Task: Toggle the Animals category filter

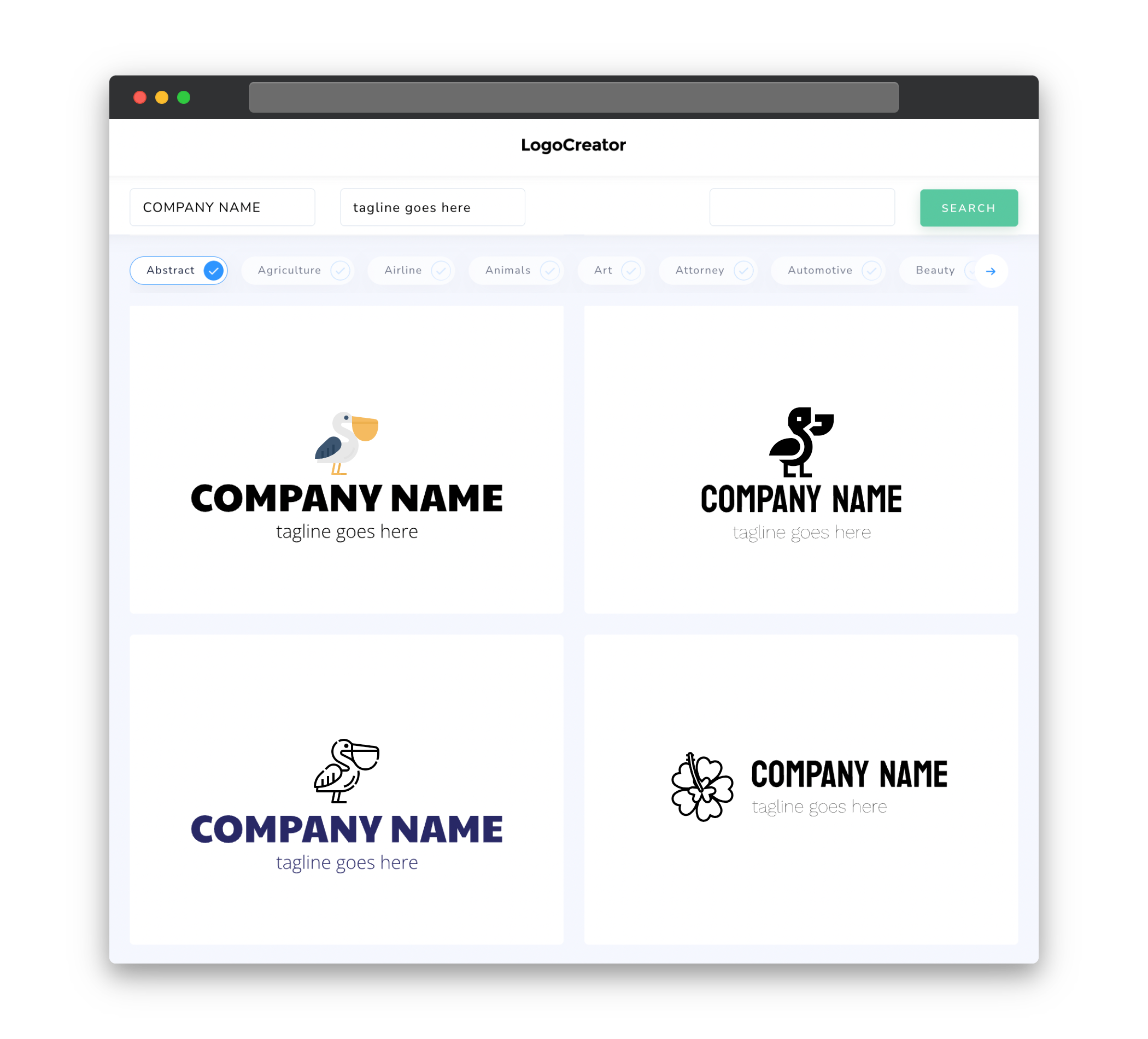Action: [x=517, y=270]
